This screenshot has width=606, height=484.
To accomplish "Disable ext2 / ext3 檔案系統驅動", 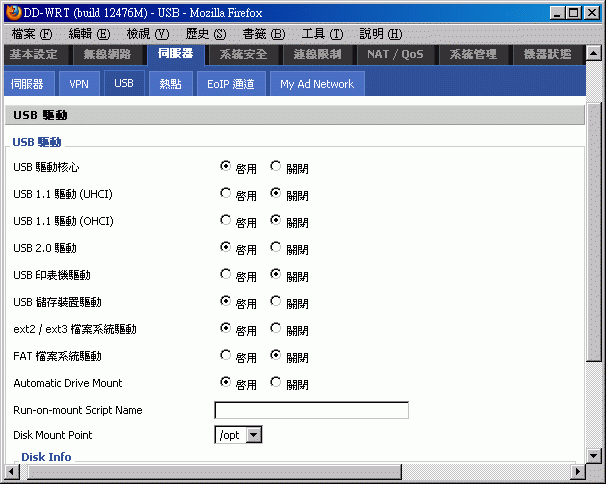I will tap(276, 329).
